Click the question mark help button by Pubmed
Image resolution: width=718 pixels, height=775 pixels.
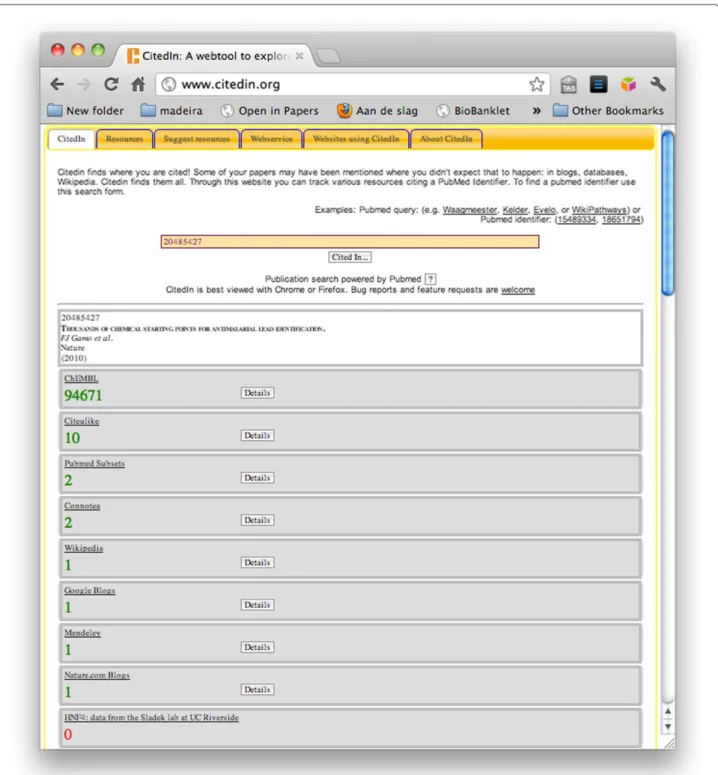tap(430, 279)
